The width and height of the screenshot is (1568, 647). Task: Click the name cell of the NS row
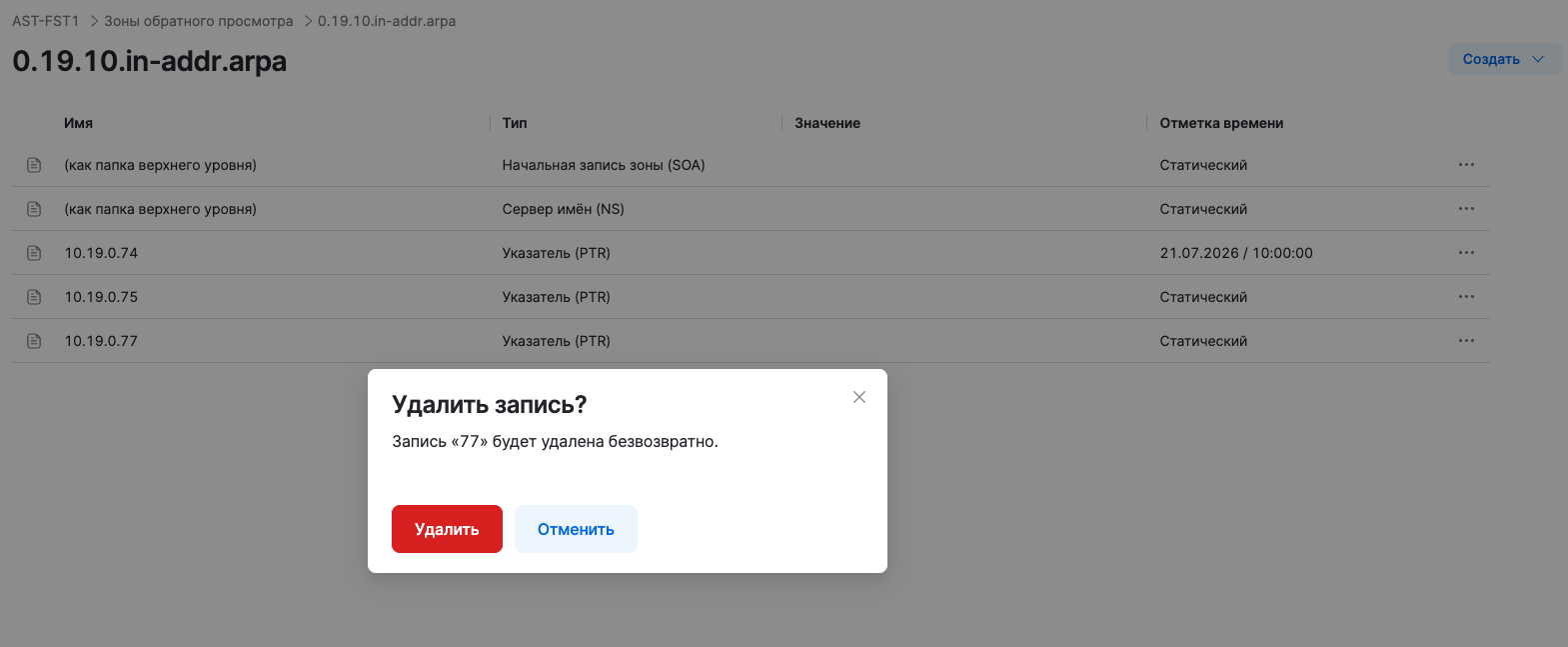(x=160, y=209)
